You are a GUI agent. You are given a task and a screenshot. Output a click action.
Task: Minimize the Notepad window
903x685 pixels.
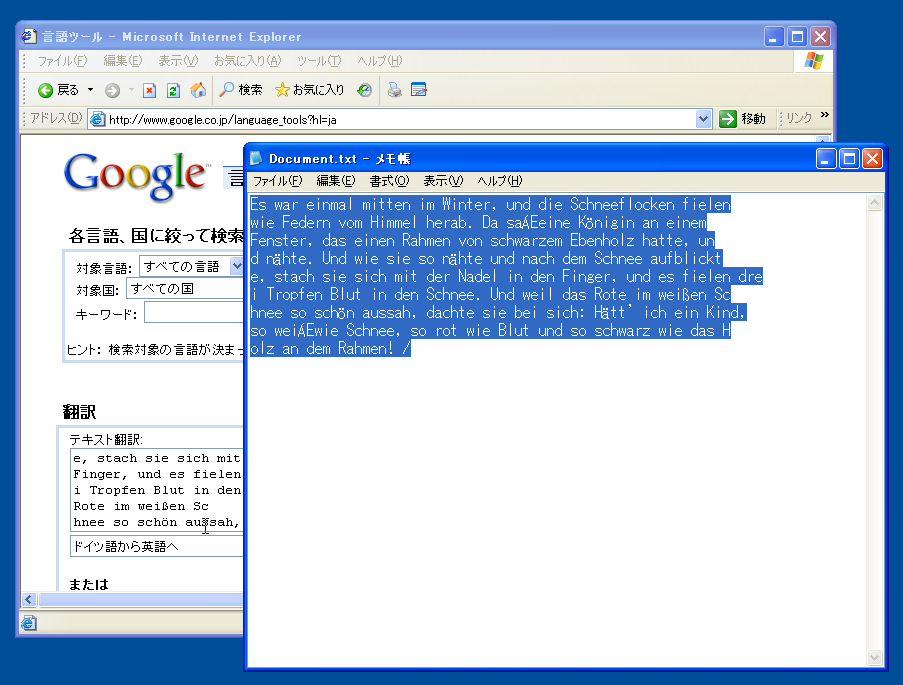pos(825,158)
